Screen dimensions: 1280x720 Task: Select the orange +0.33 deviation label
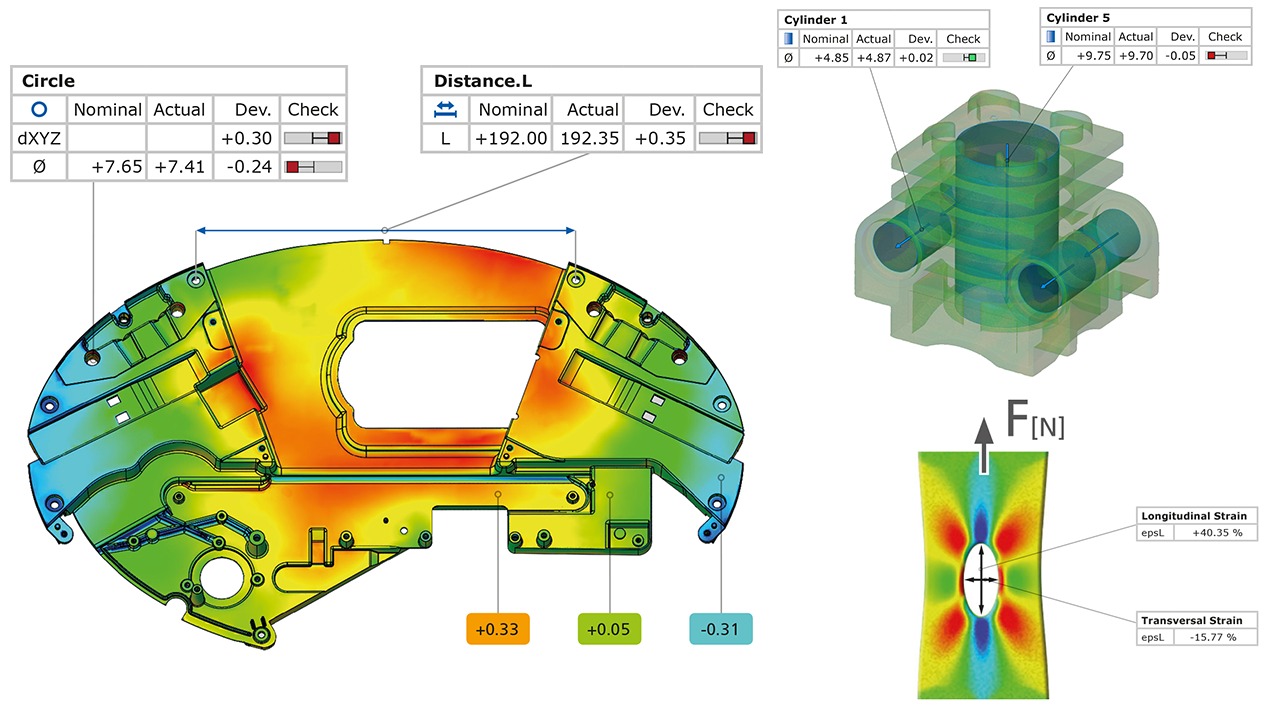[x=497, y=630]
